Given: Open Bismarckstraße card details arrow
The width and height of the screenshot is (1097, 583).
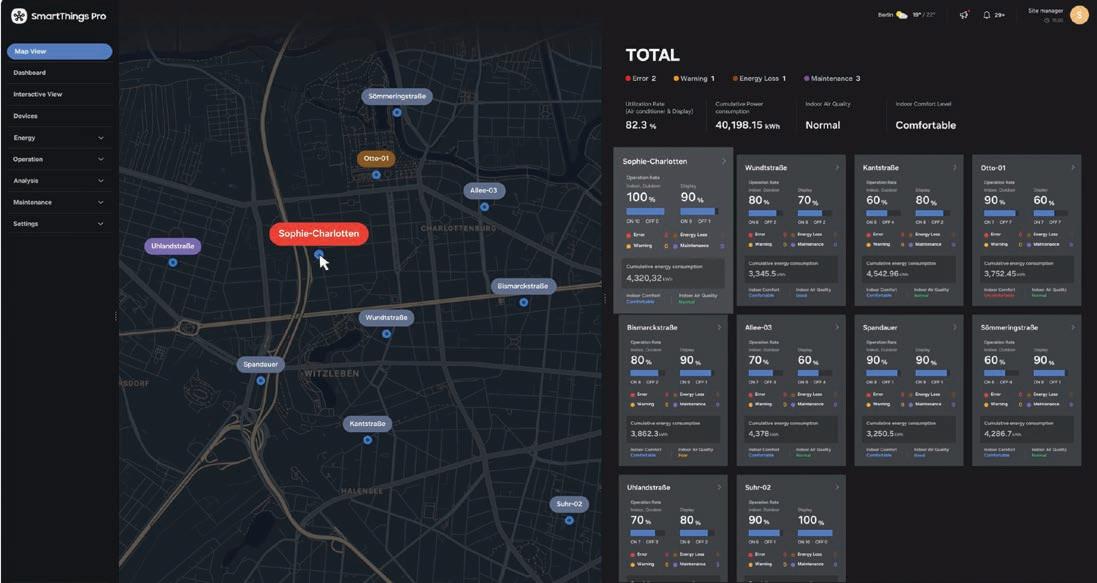Looking at the screenshot, I should (719, 328).
